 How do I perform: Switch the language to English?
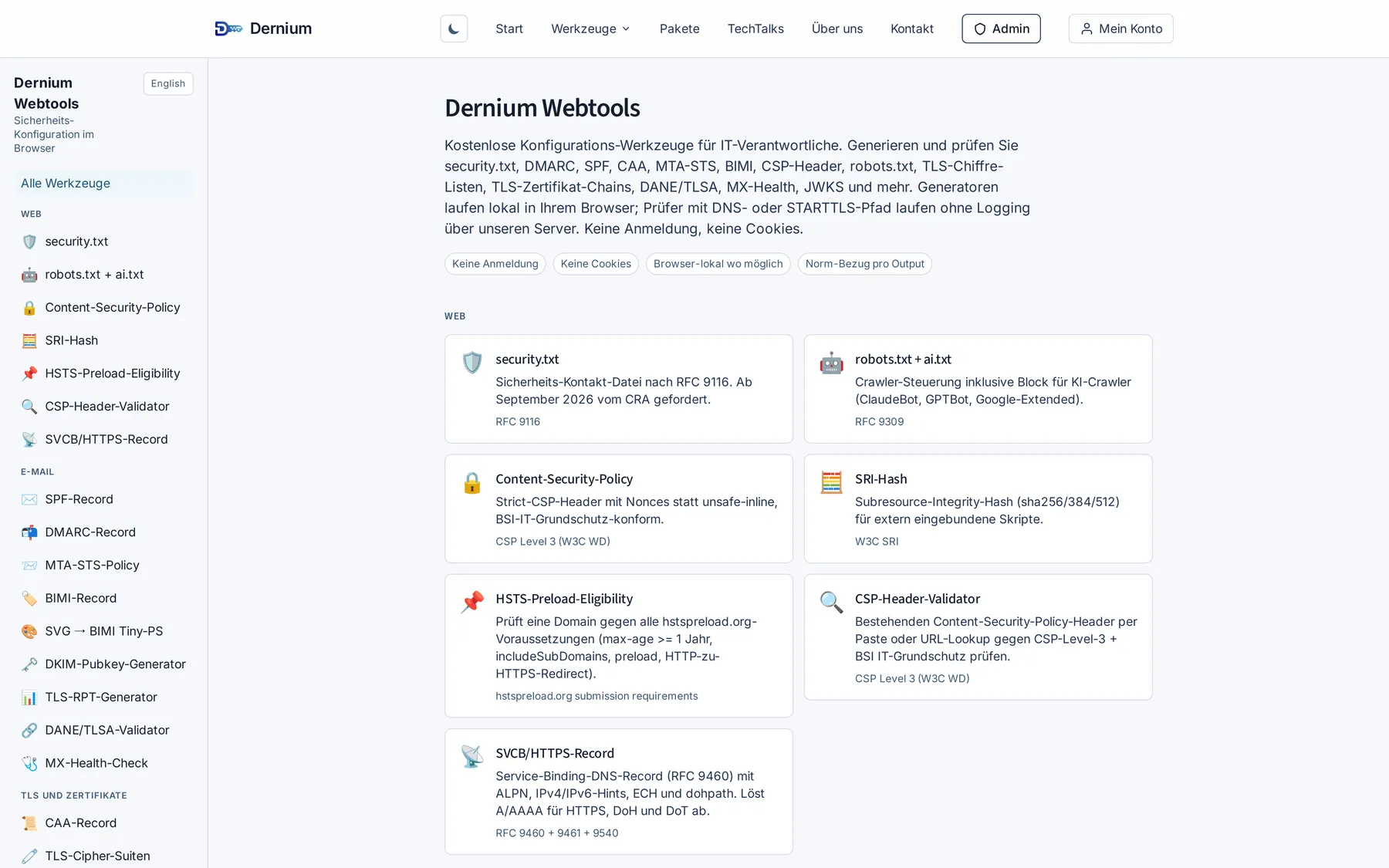[168, 83]
